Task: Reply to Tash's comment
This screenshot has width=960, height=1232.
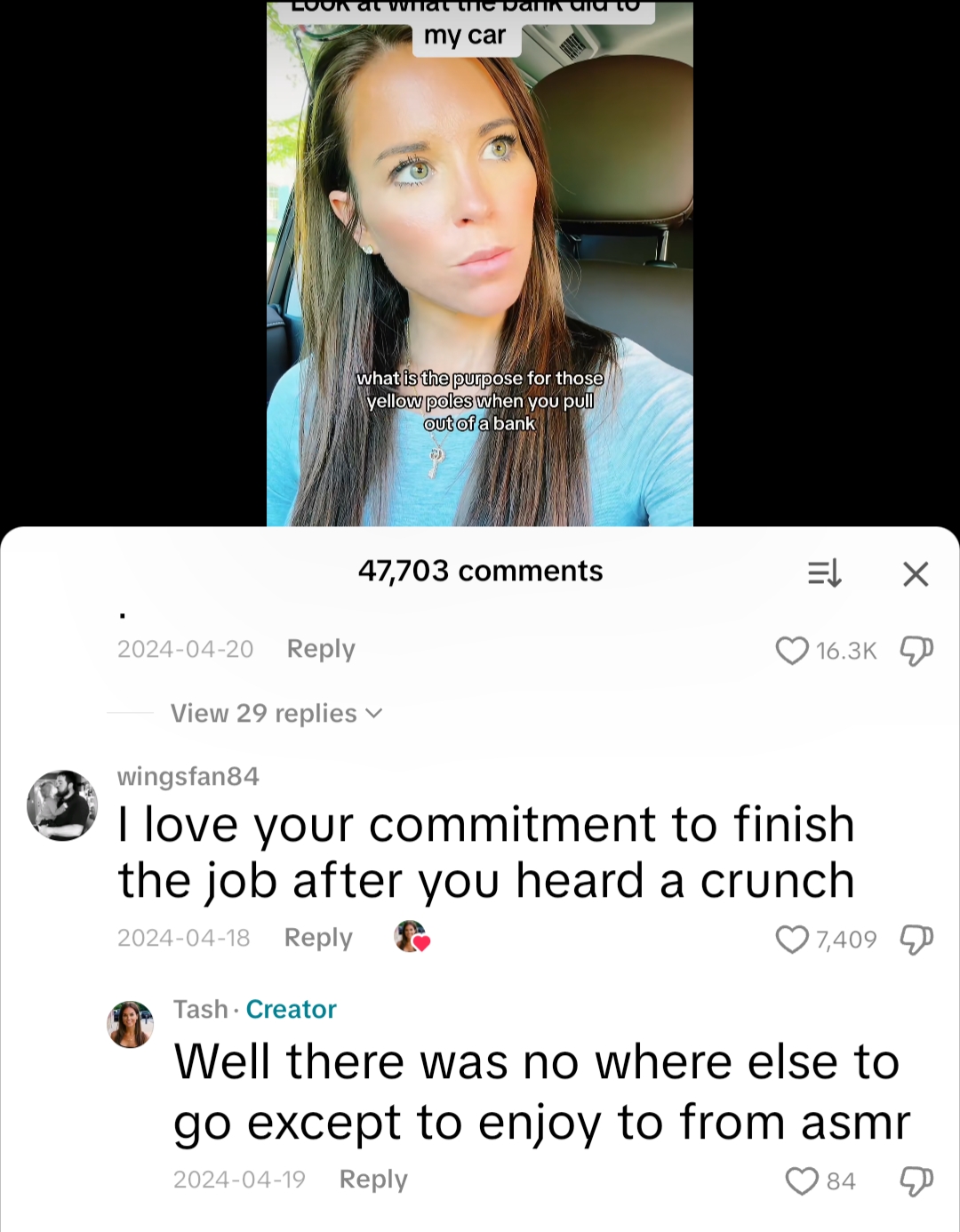Action: [x=373, y=1180]
